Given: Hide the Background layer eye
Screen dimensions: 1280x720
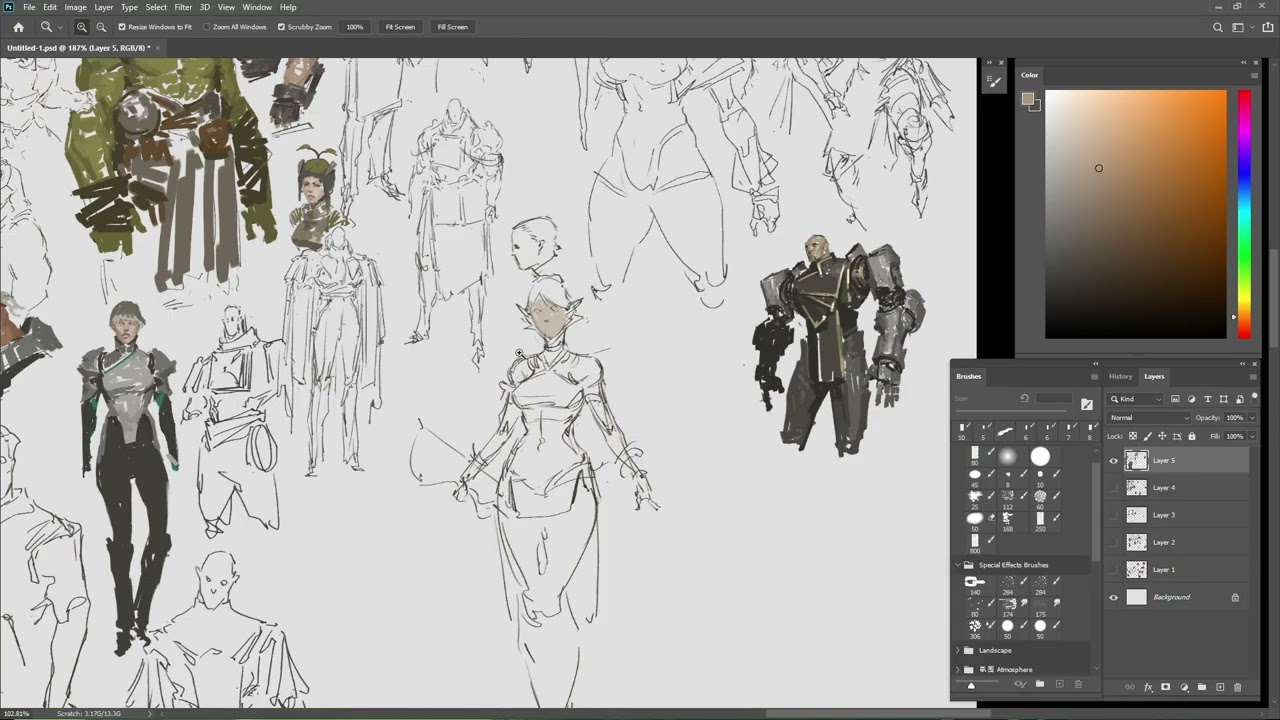Looking at the screenshot, I should (x=1113, y=598).
